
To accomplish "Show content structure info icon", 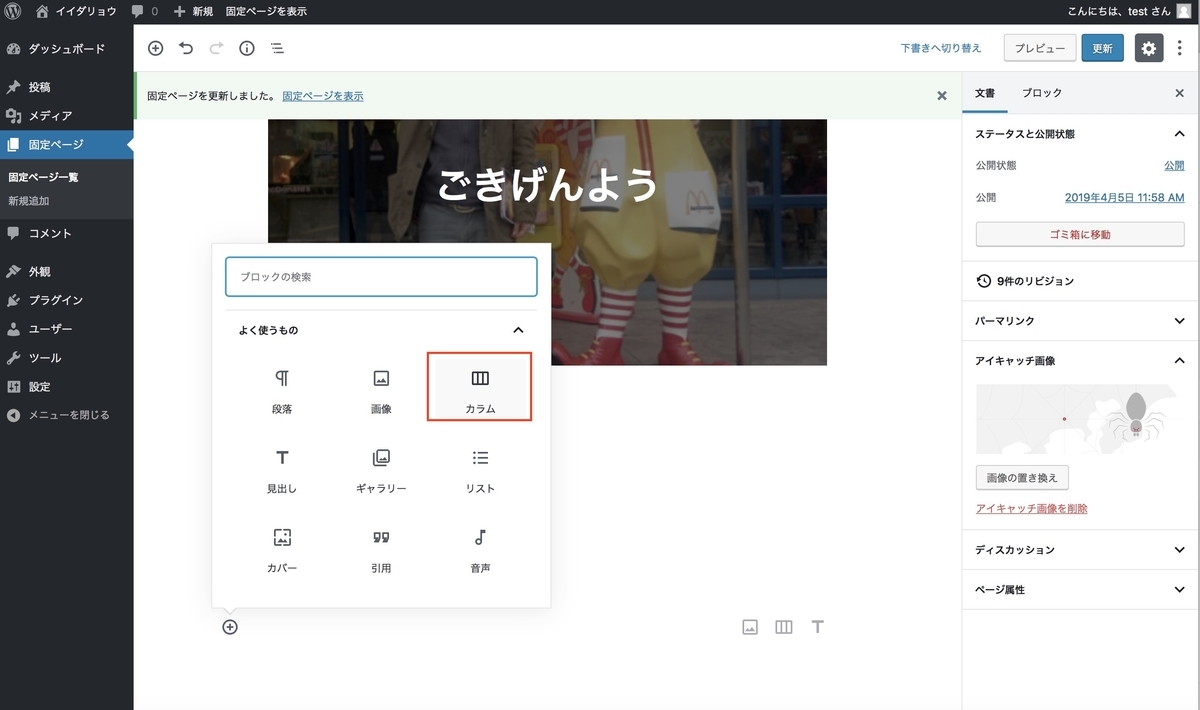I will (247, 48).
